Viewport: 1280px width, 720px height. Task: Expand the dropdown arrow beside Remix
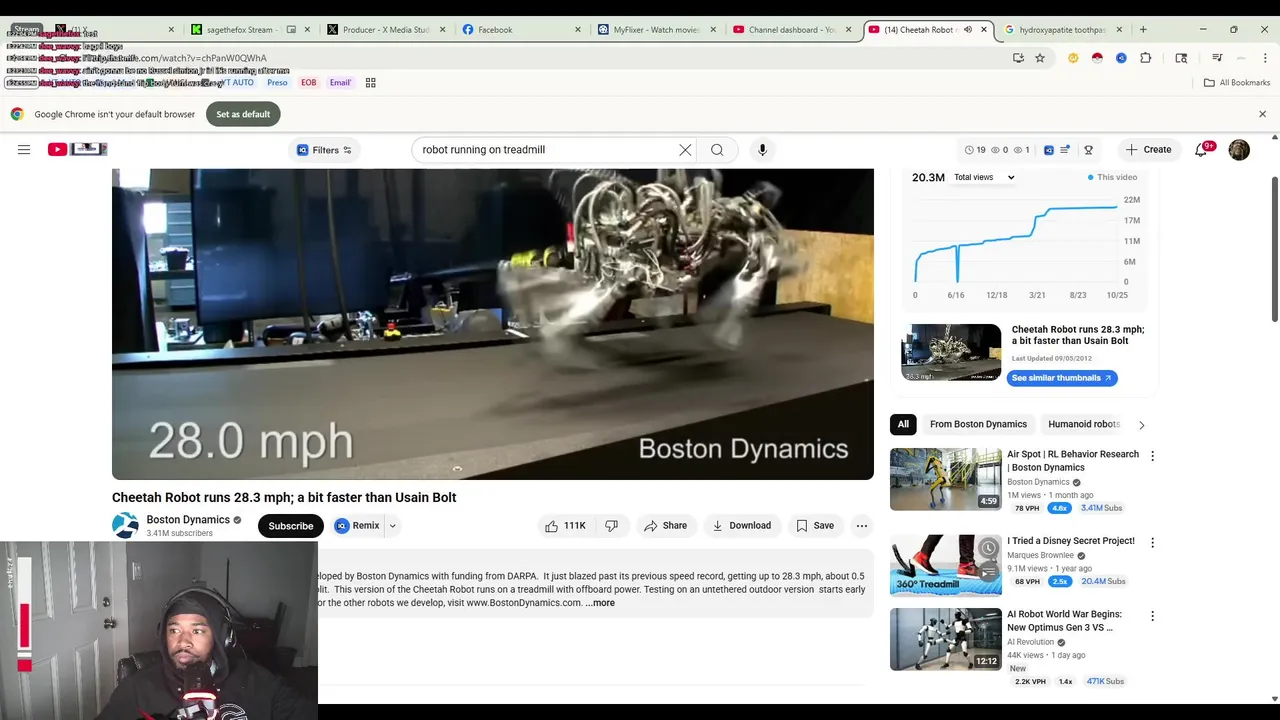pos(392,526)
